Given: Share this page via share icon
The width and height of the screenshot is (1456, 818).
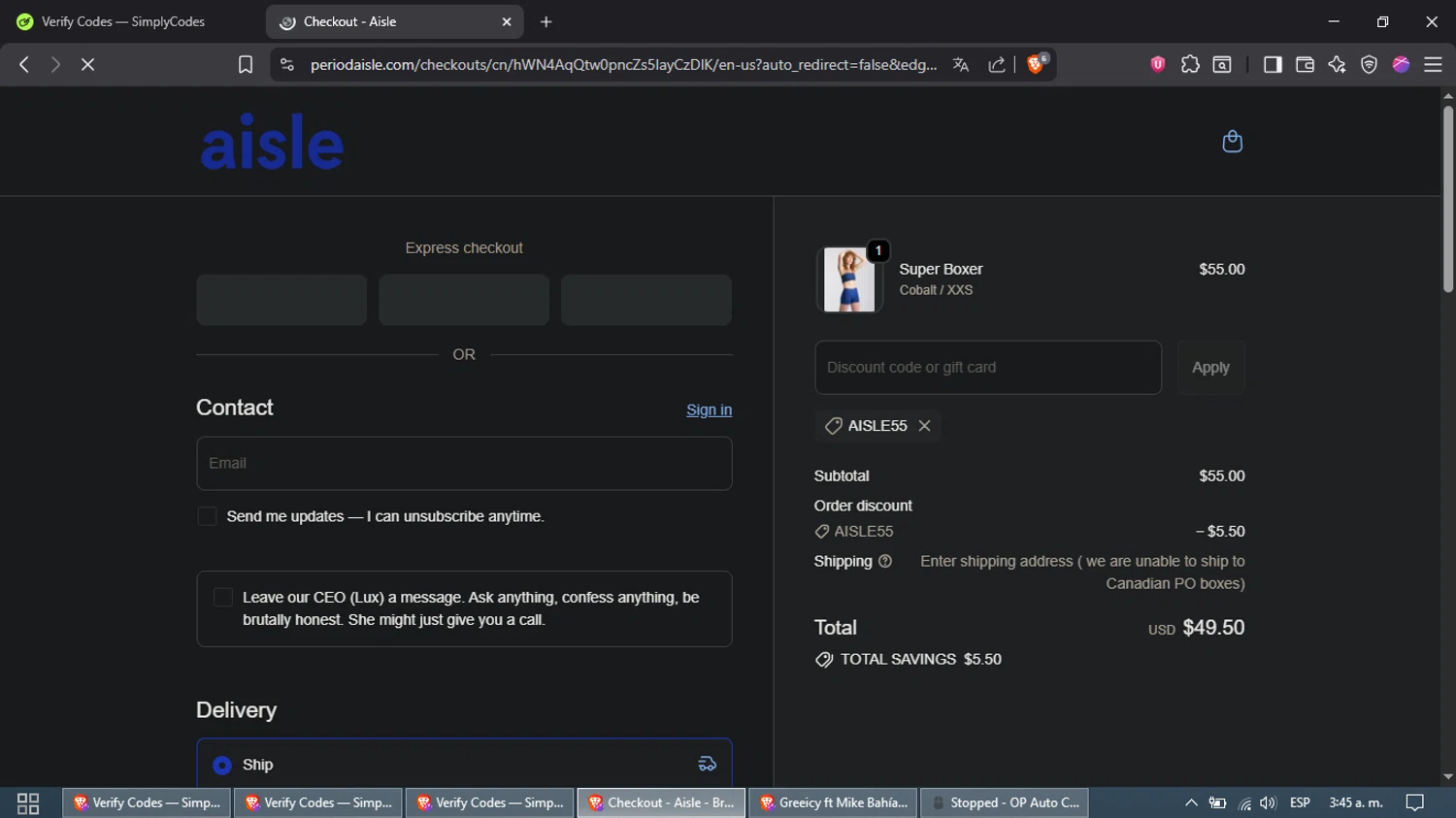Looking at the screenshot, I should 997,64.
